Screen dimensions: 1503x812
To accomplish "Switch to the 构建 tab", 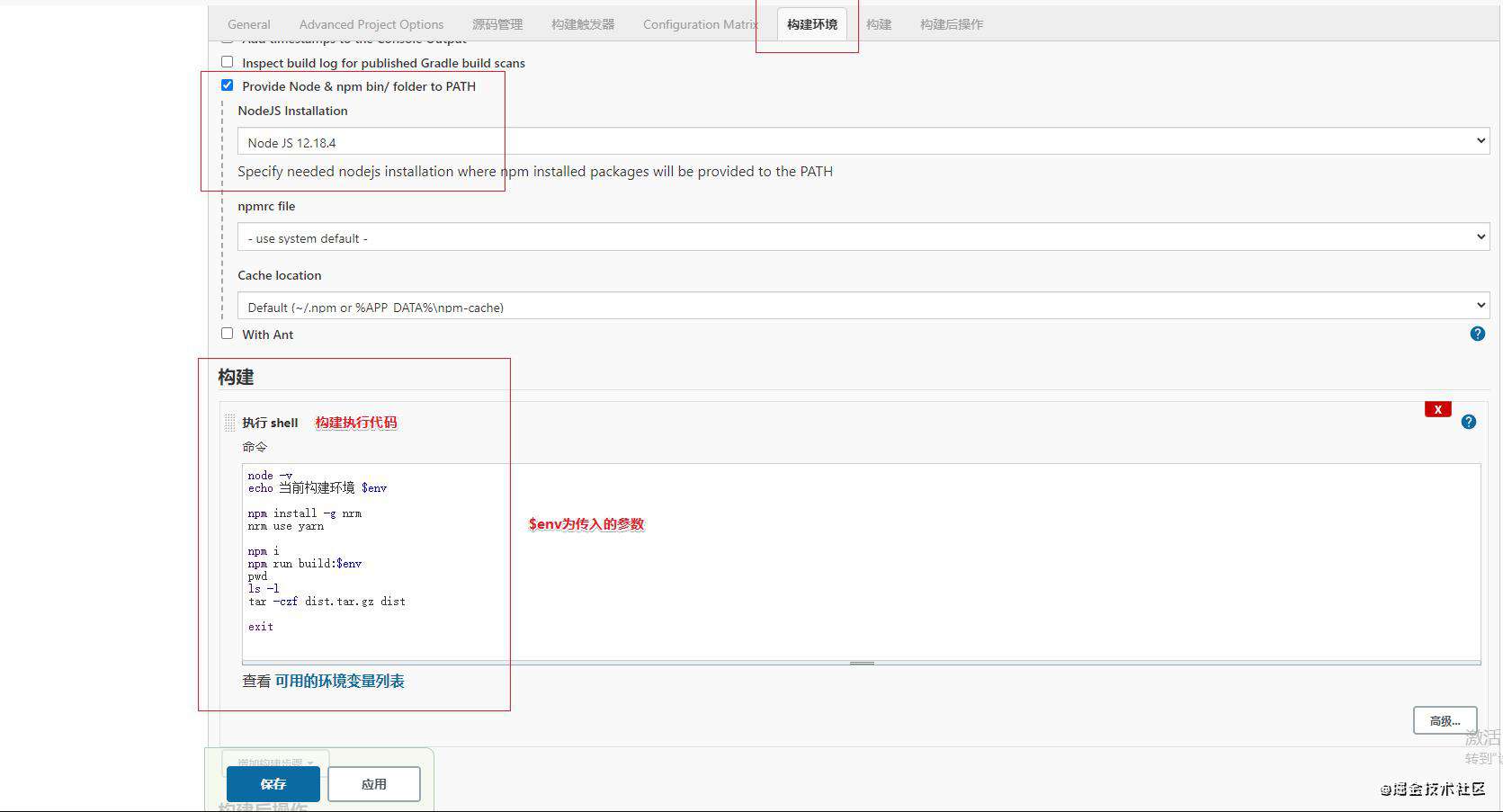I will pos(879,24).
